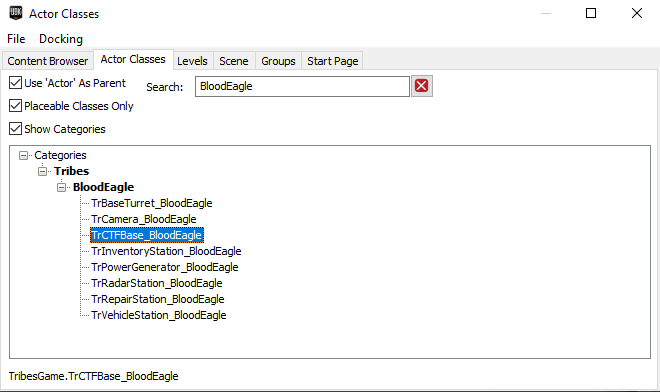This screenshot has height=392, width=660.
Task: Select the highlighted TrCTFBase_BloodEagle item
Action: pos(147,235)
